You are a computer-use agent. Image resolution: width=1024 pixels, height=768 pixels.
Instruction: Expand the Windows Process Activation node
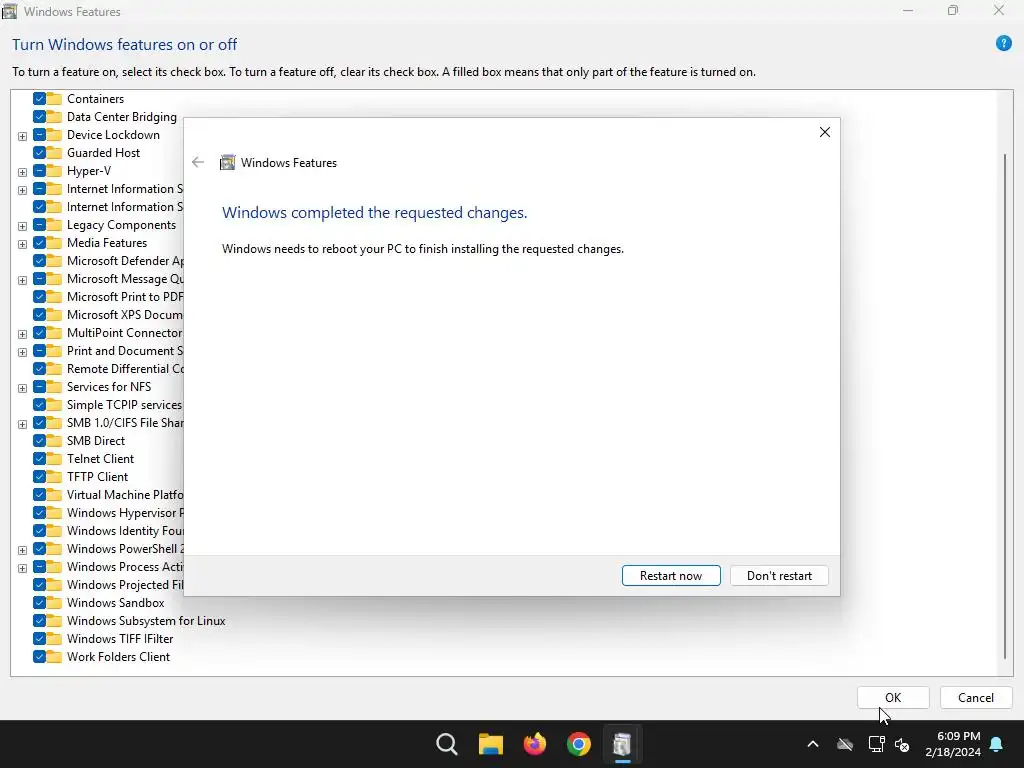(22, 568)
